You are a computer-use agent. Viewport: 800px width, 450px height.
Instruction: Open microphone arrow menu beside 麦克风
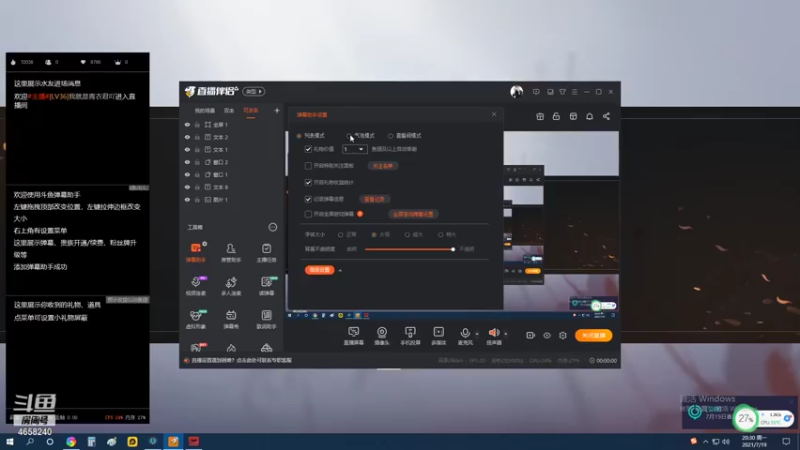[x=477, y=334]
